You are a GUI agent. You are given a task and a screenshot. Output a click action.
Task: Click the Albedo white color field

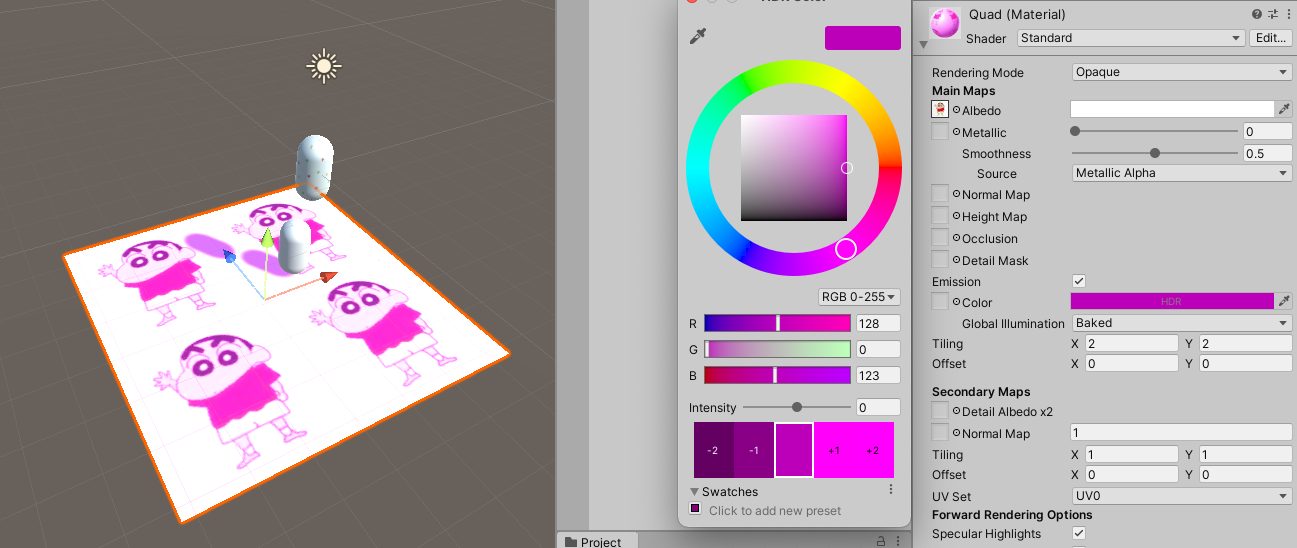click(1172, 110)
